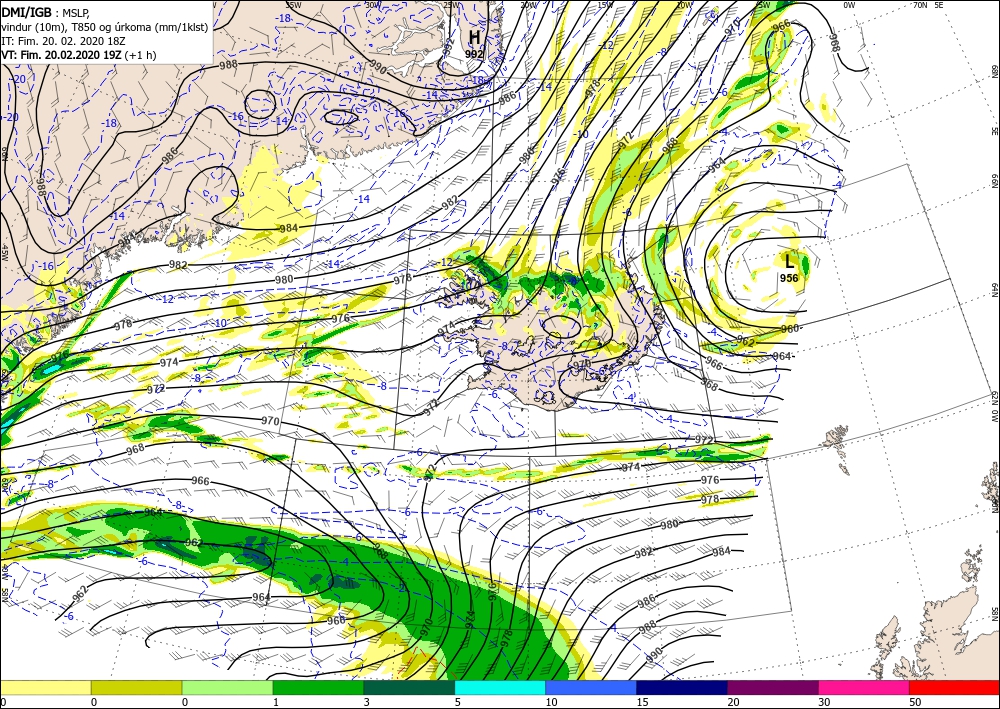Click the '5E' longitude label at top right

tap(939, 5)
